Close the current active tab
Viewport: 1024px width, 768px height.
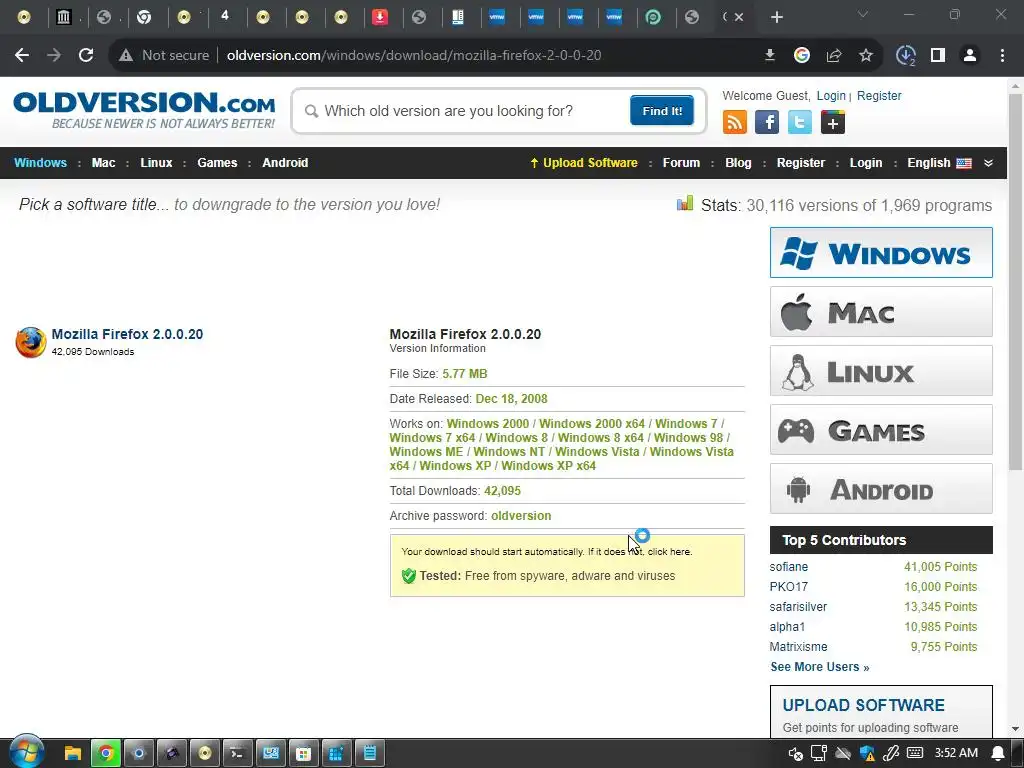point(739,18)
